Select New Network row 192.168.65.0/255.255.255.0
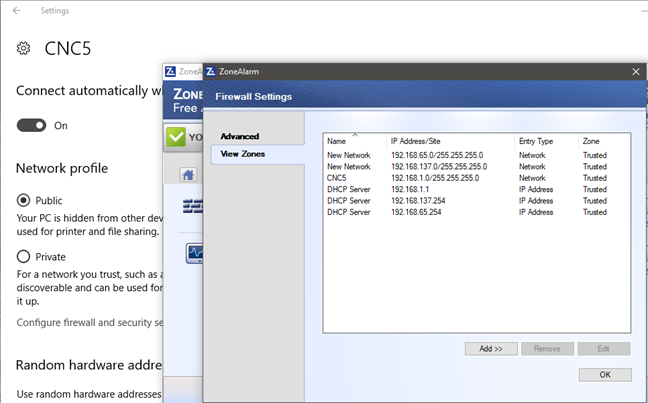Viewport: 648px width, 403px height. click(477, 155)
